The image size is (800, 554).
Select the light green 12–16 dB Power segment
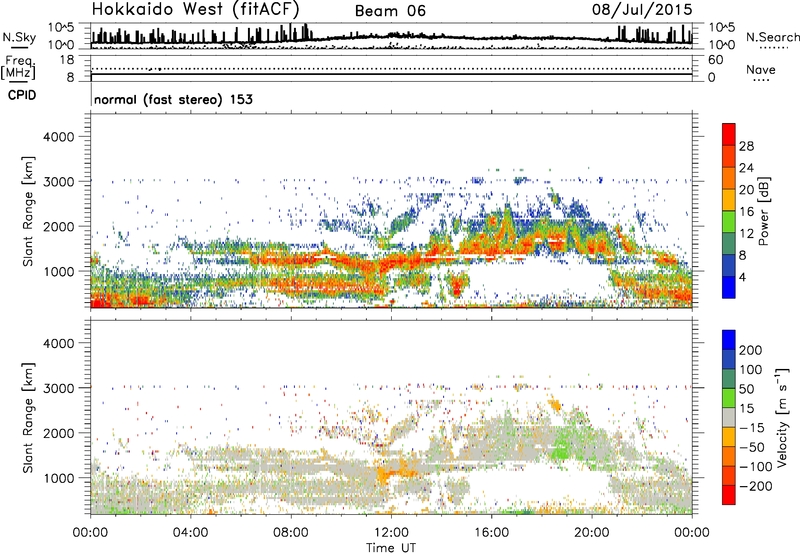point(729,221)
